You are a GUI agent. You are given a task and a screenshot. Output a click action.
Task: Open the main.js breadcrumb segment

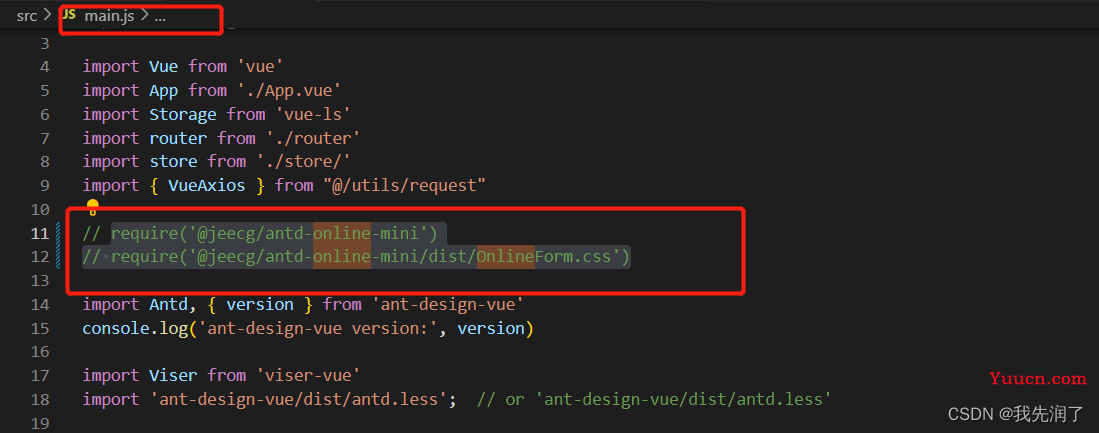tap(109, 16)
